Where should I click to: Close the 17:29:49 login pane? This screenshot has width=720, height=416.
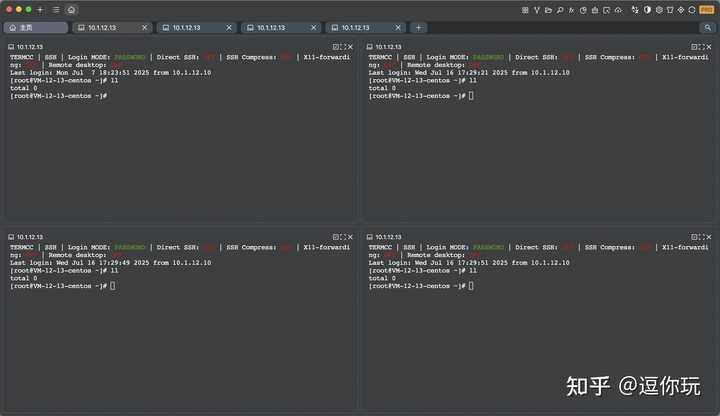coord(350,237)
